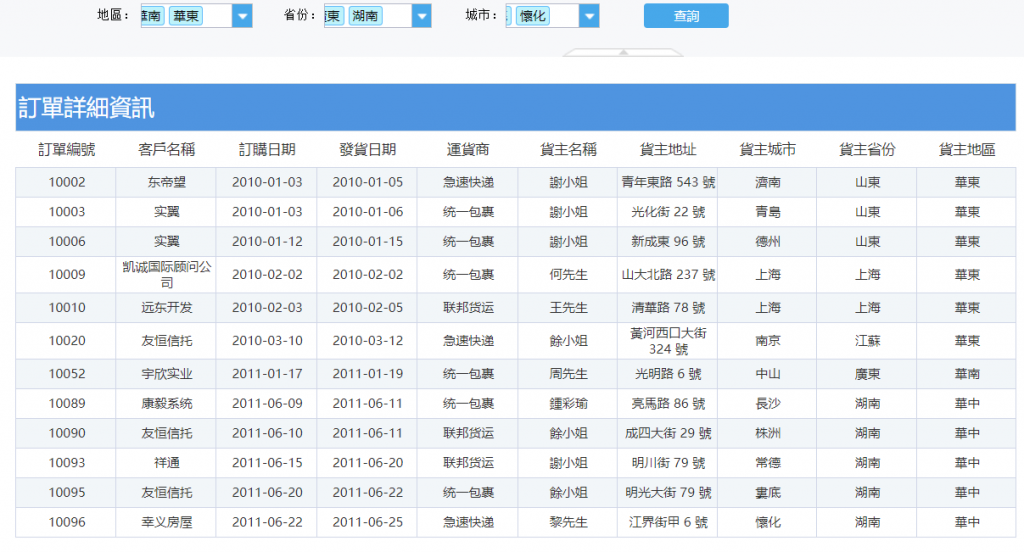
Task: Select order number 10090 cell
Action: tap(66, 433)
